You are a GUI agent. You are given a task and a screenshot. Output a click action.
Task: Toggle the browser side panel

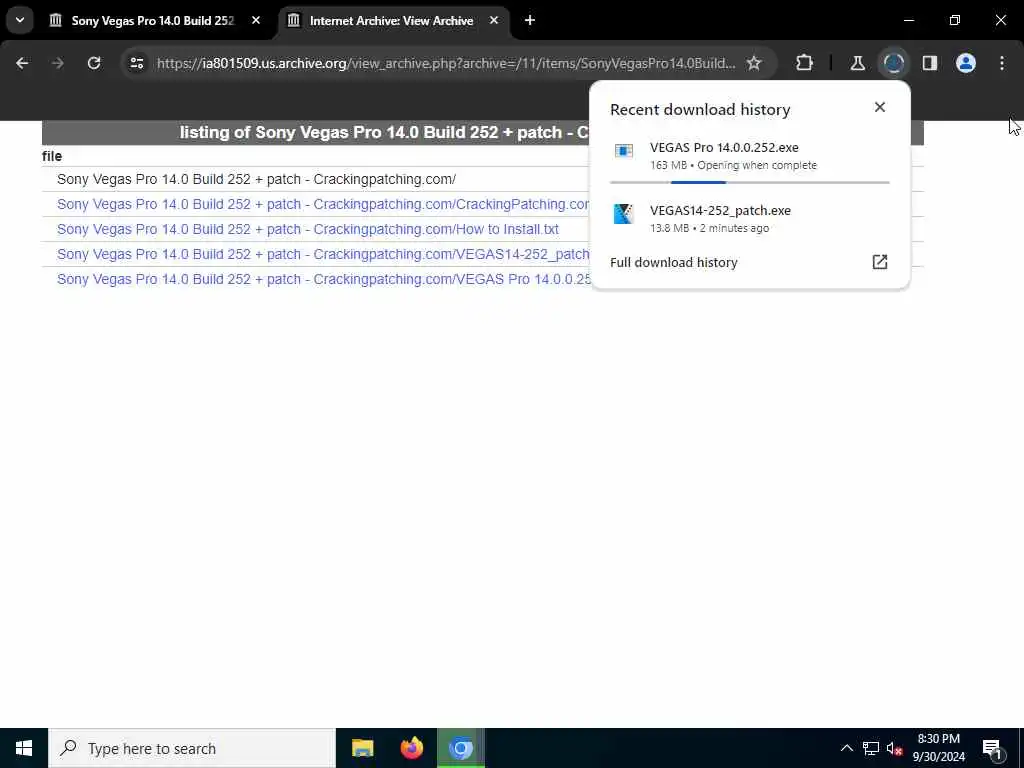(930, 63)
